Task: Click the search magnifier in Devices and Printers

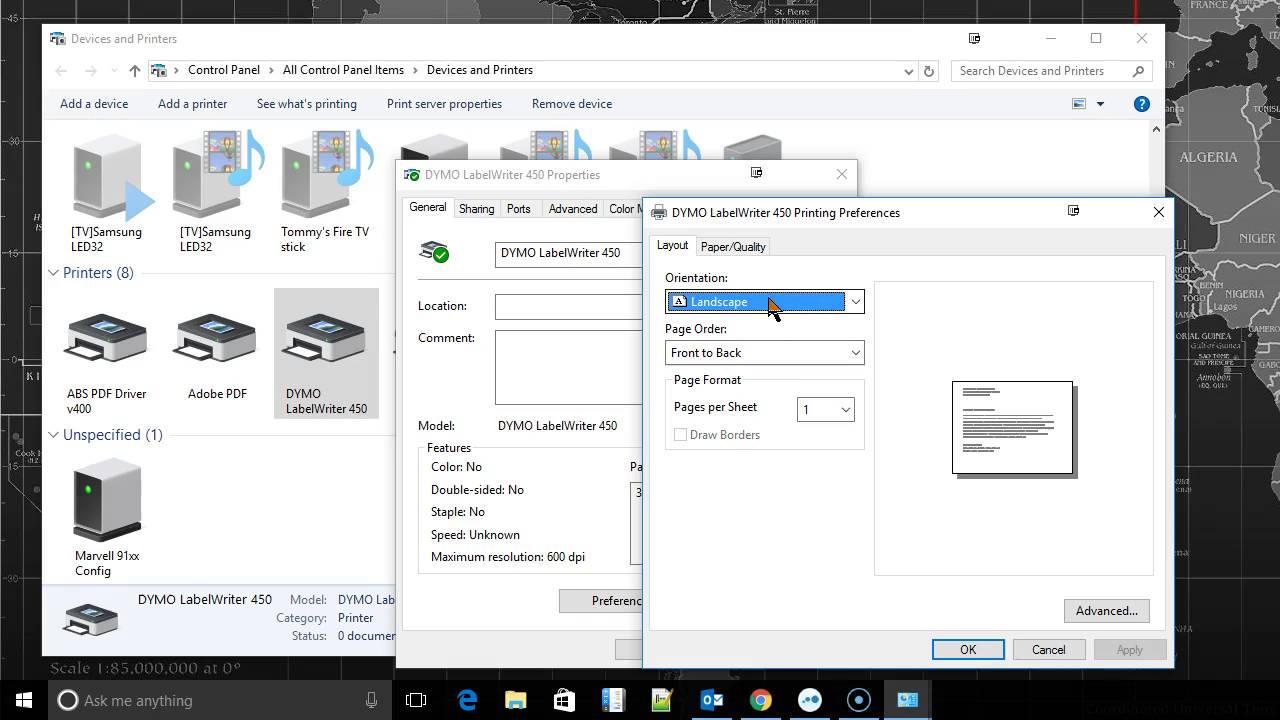Action: click(1138, 71)
